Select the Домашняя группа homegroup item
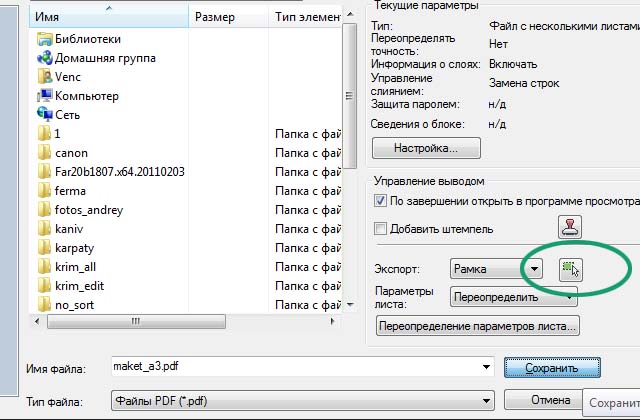This screenshot has height=420, width=640. pos(45,58)
